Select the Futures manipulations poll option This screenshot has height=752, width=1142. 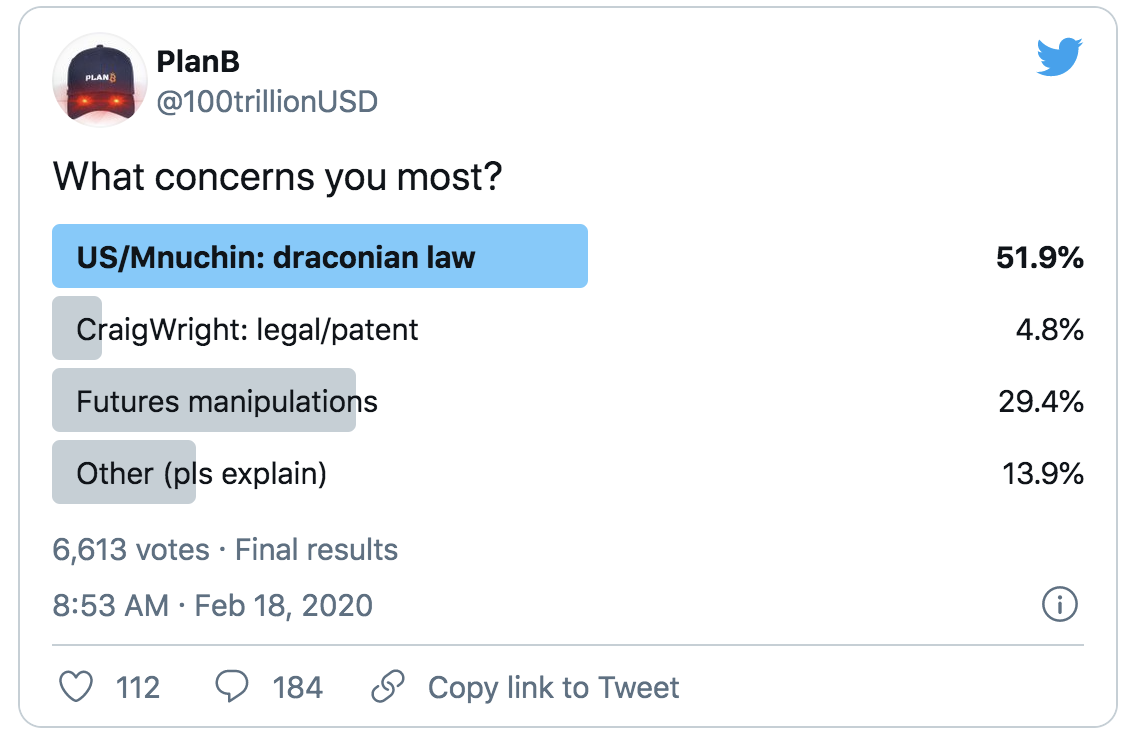coord(227,401)
